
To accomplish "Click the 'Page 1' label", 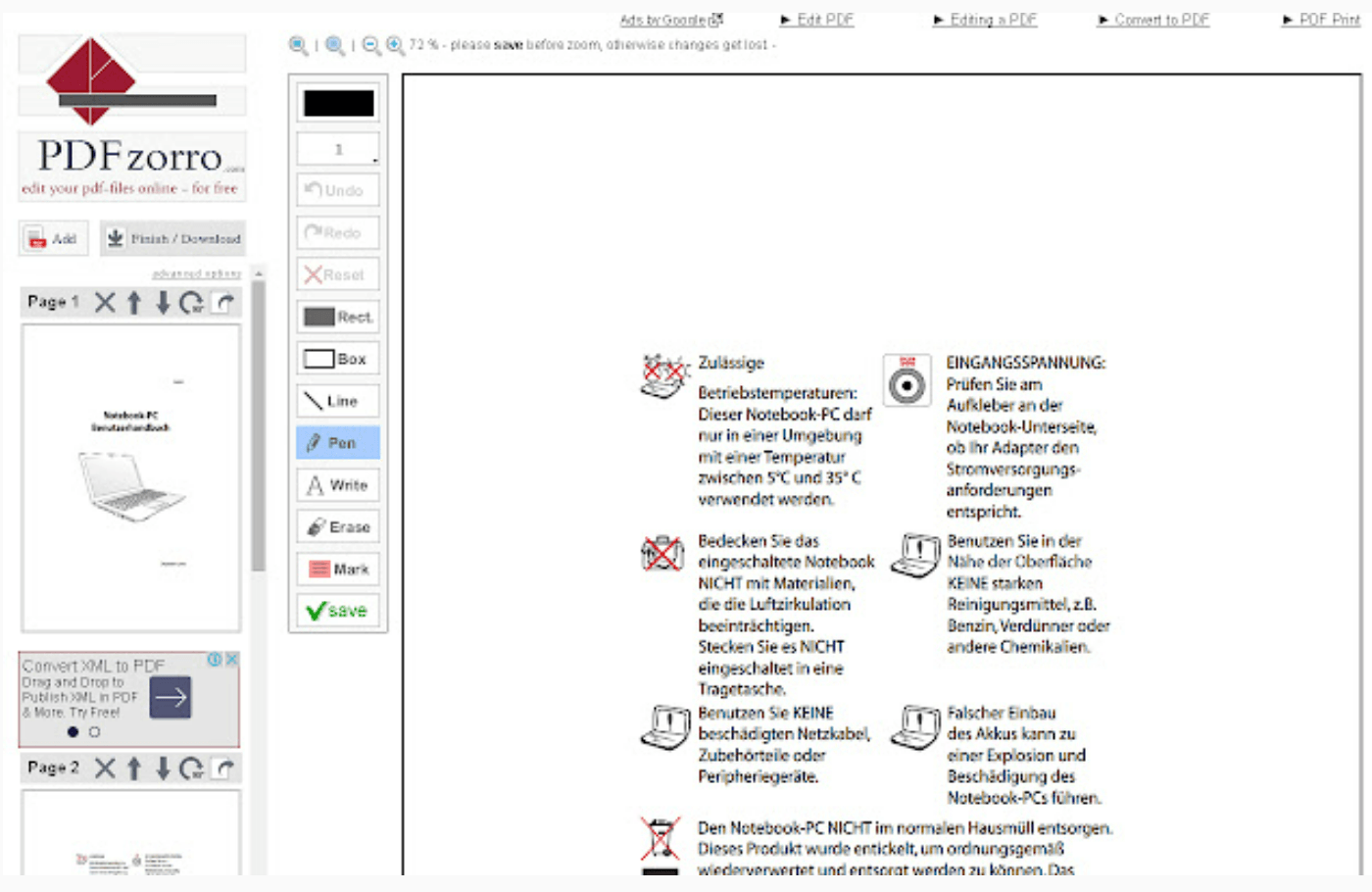I will 54,302.
